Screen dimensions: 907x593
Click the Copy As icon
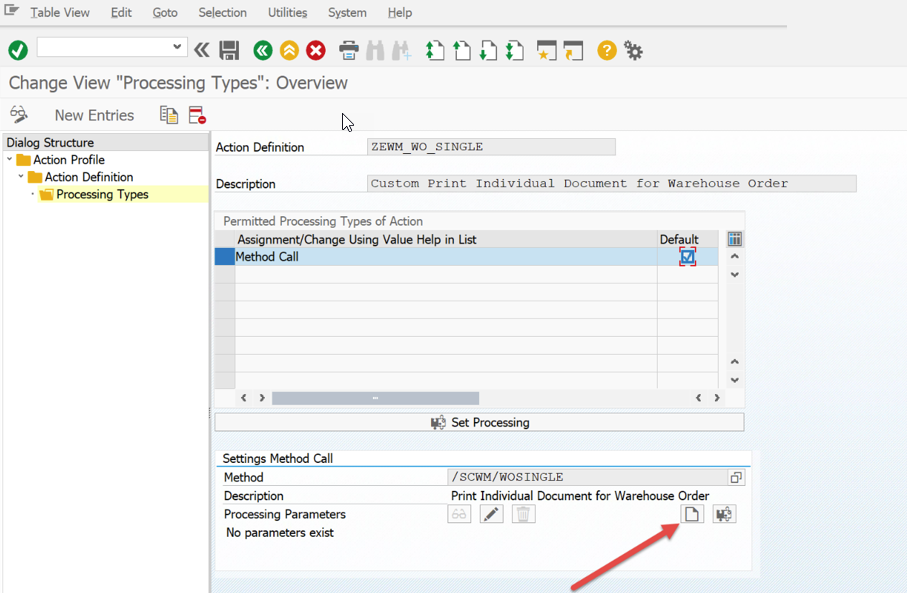[x=169, y=115]
